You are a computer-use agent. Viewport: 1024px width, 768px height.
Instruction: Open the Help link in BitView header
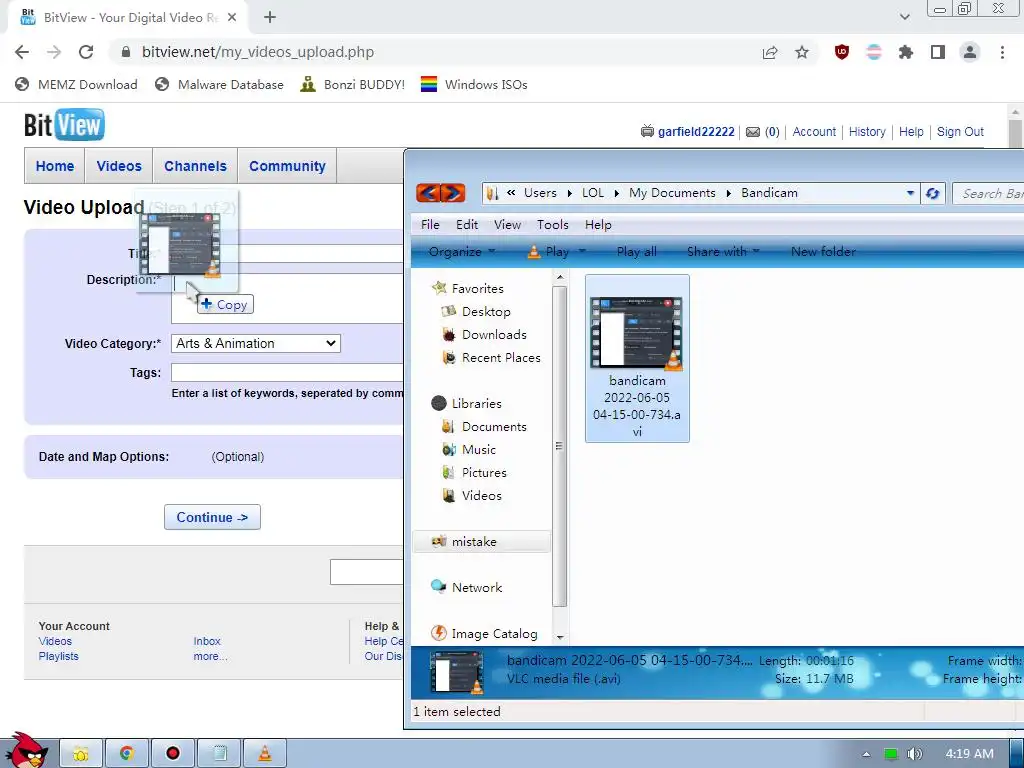[x=910, y=132]
